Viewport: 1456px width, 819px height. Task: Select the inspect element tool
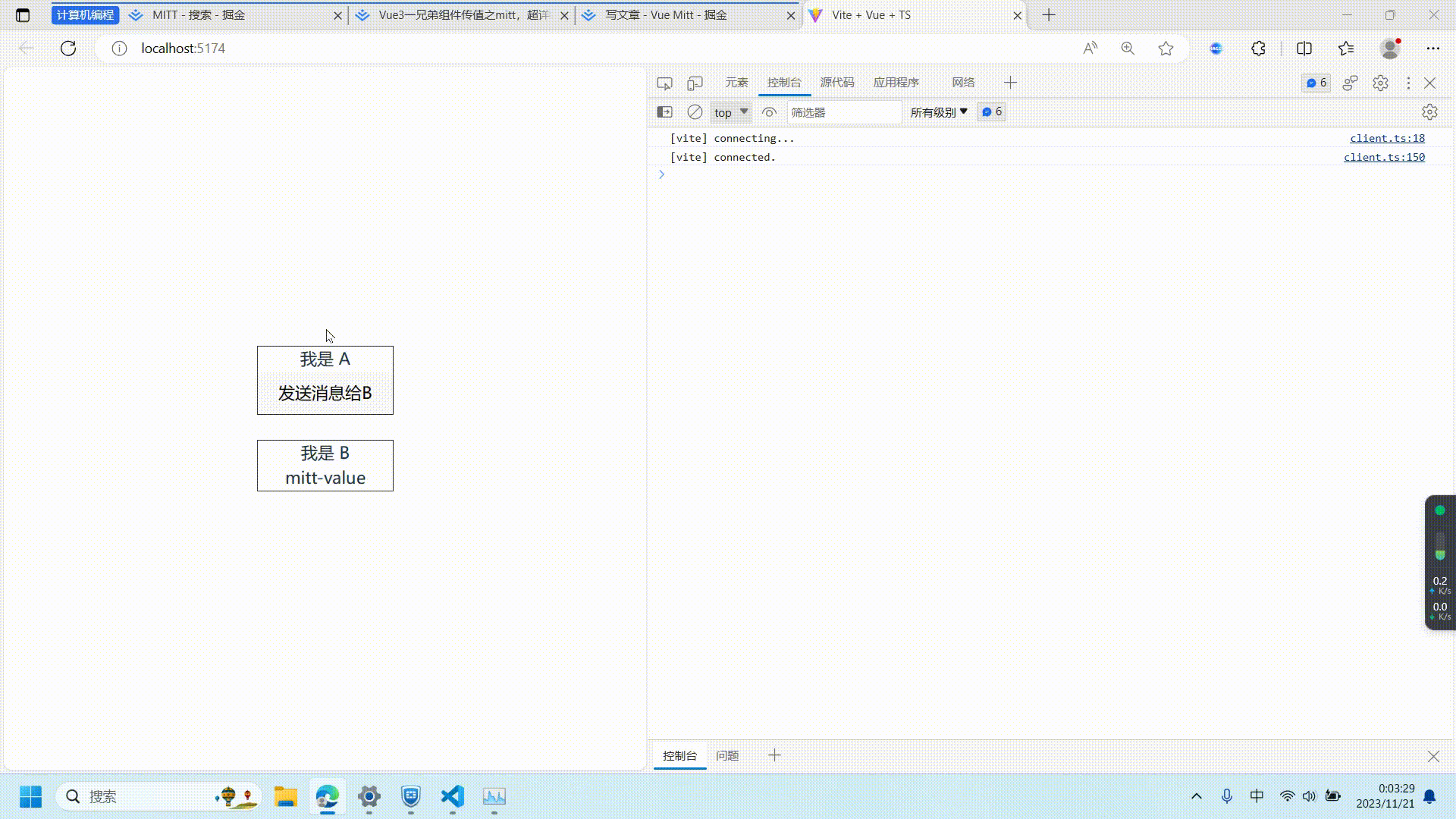pyautogui.click(x=664, y=83)
